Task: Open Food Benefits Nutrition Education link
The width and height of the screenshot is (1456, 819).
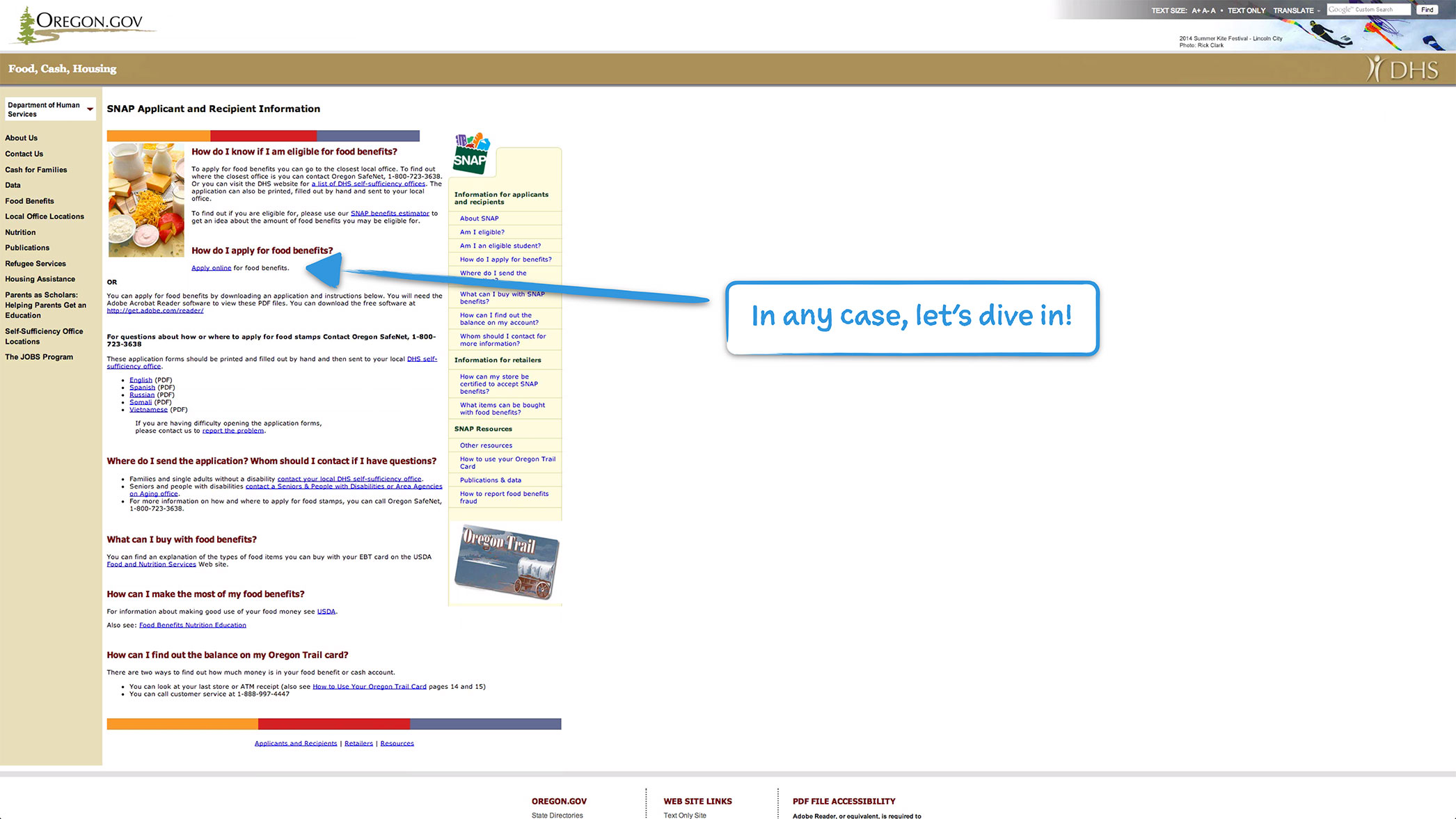Action: point(193,625)
